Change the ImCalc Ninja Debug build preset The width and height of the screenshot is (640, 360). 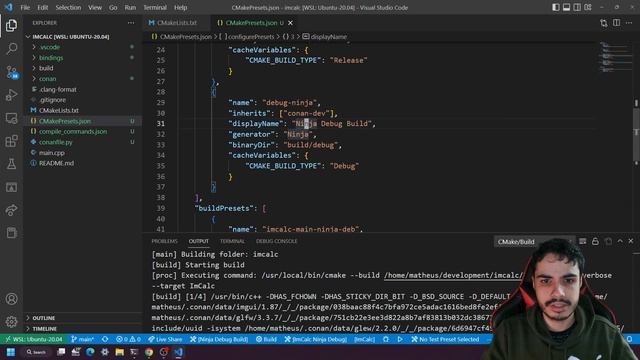316,339
